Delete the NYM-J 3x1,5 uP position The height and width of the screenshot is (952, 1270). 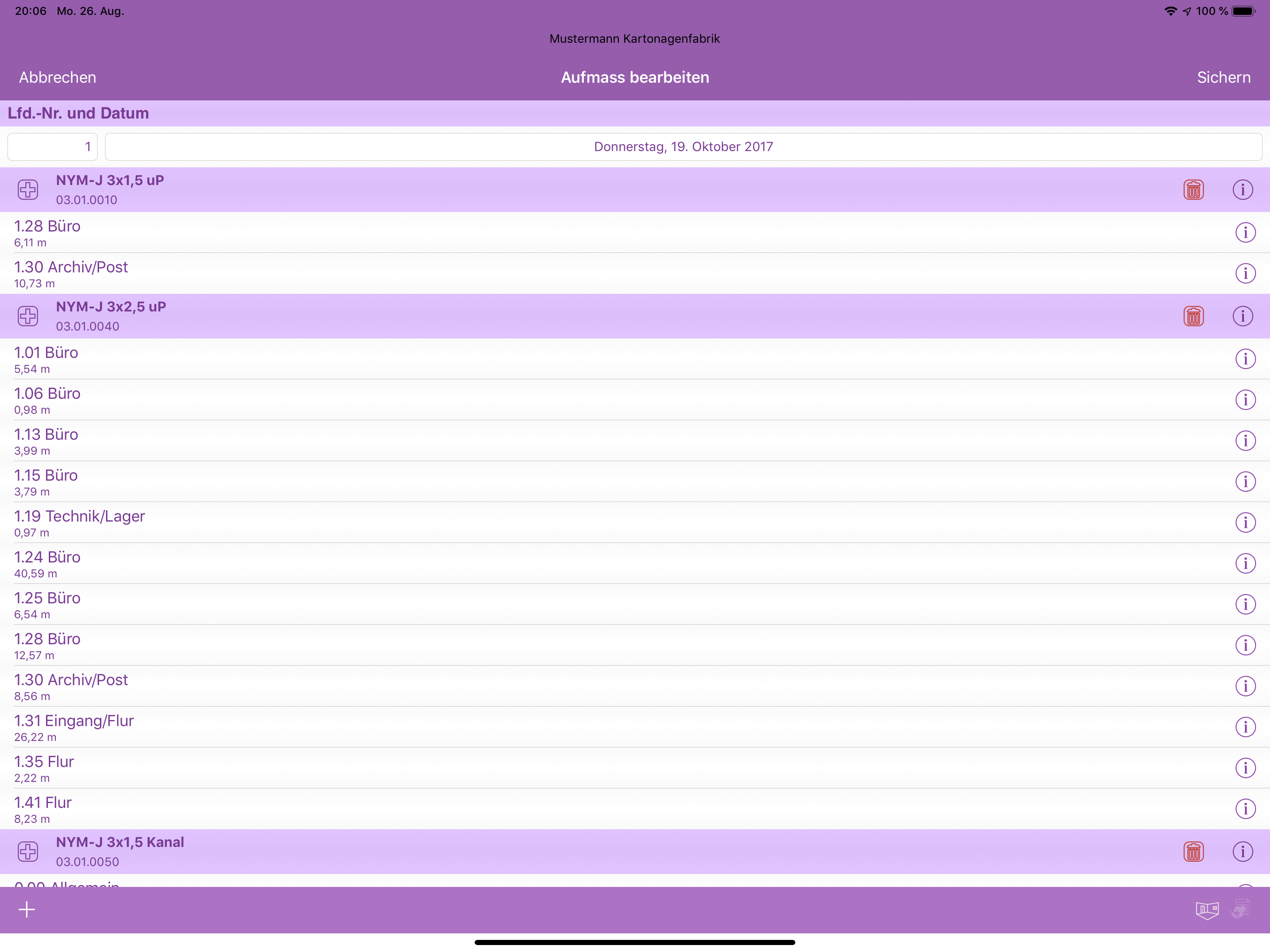(x=1193, y=190)
